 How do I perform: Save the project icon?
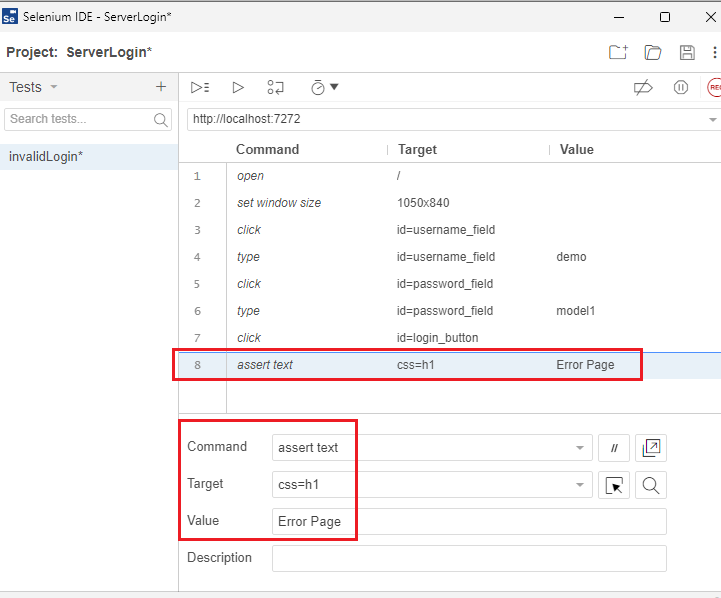point(687,52)
